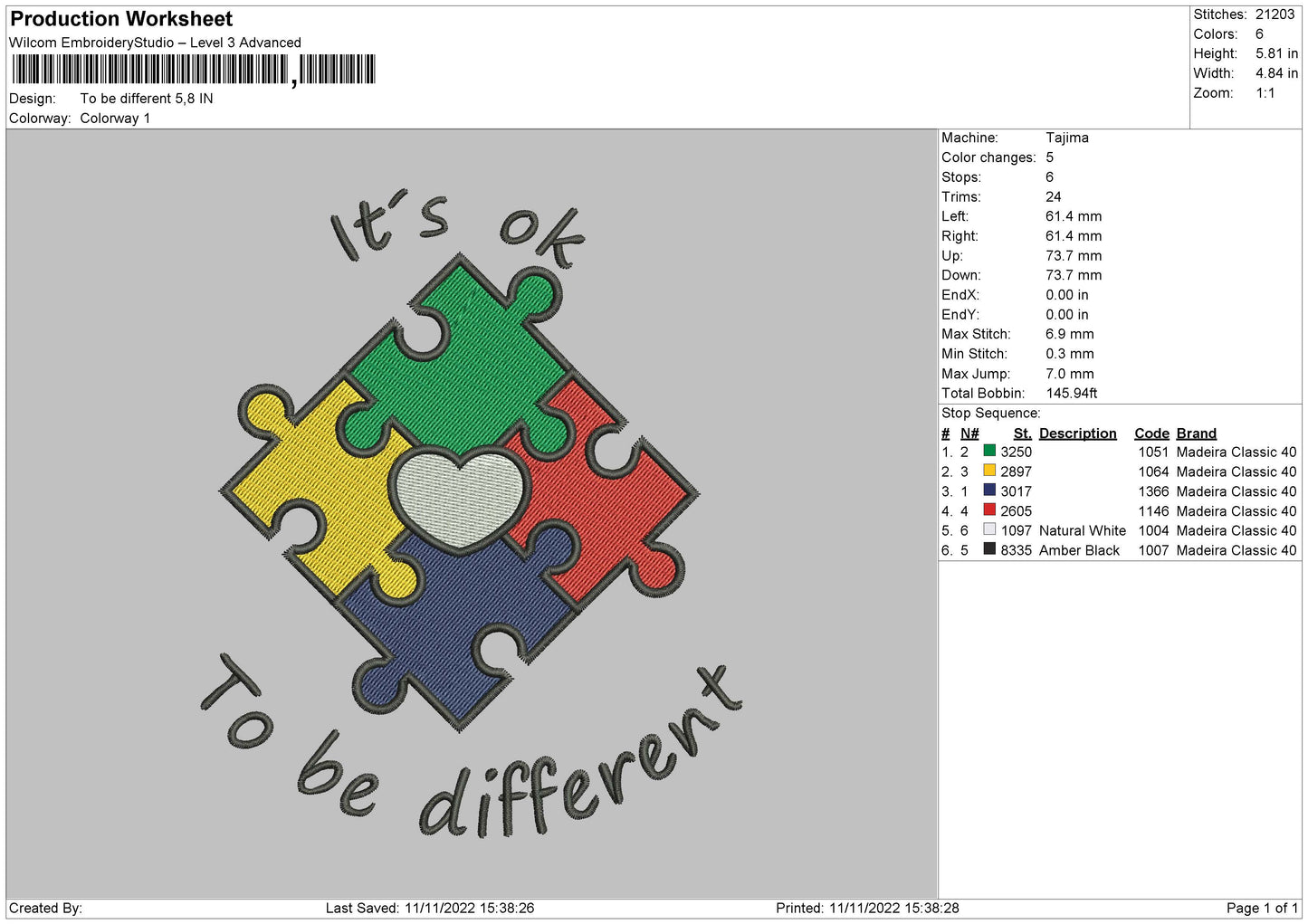Click the Height value '5.81 in'
This screenshot has height=924, width=1308.
point(1276,54)
